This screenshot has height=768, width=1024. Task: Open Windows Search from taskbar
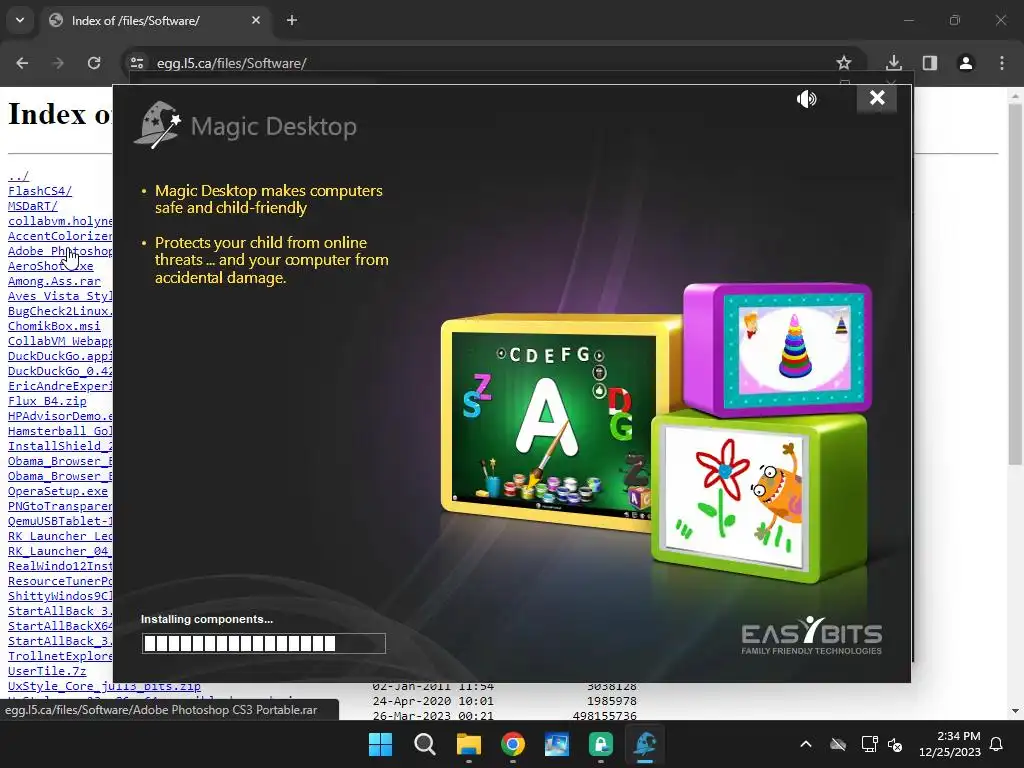pos(424,744)
